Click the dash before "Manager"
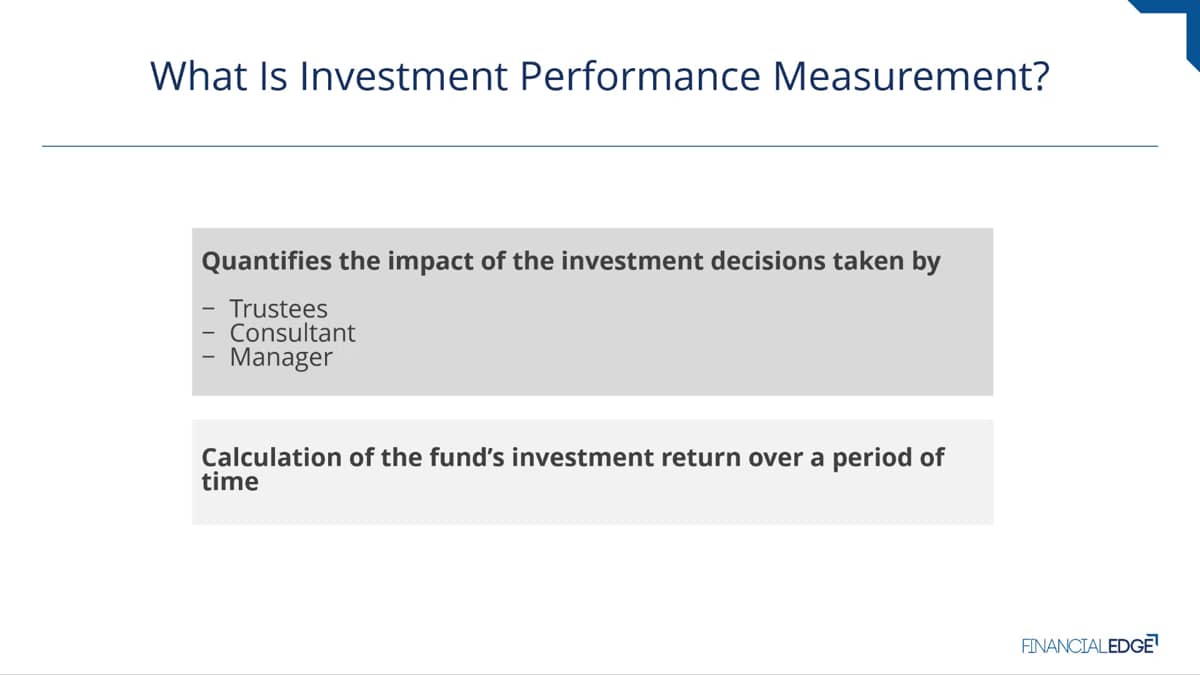Image resolution: width=1200 pixels, height=675 pixels. [208, 358]
